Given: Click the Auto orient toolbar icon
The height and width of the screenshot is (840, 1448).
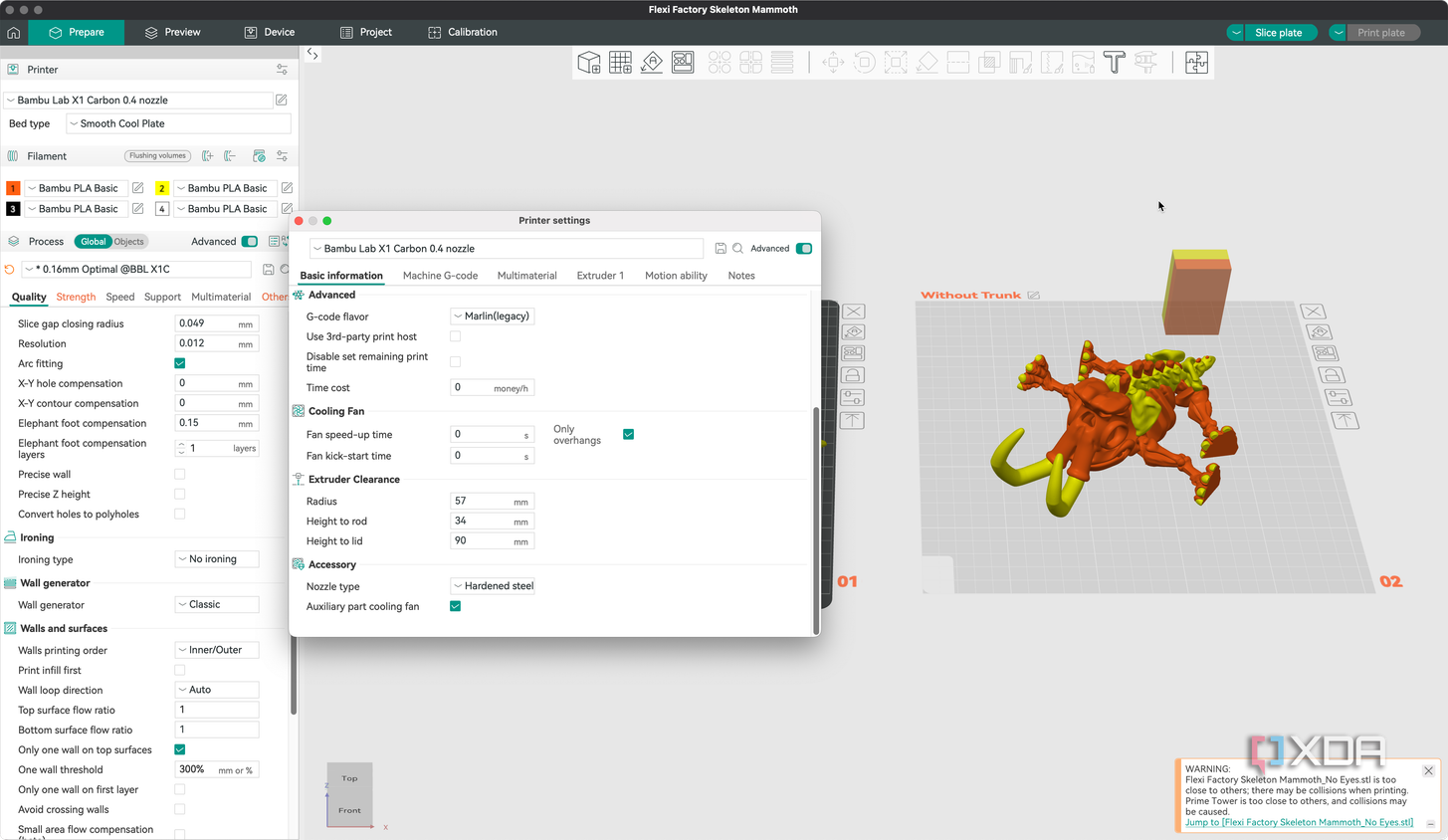Looking at the screenshot, I should (x=652, y=63).
